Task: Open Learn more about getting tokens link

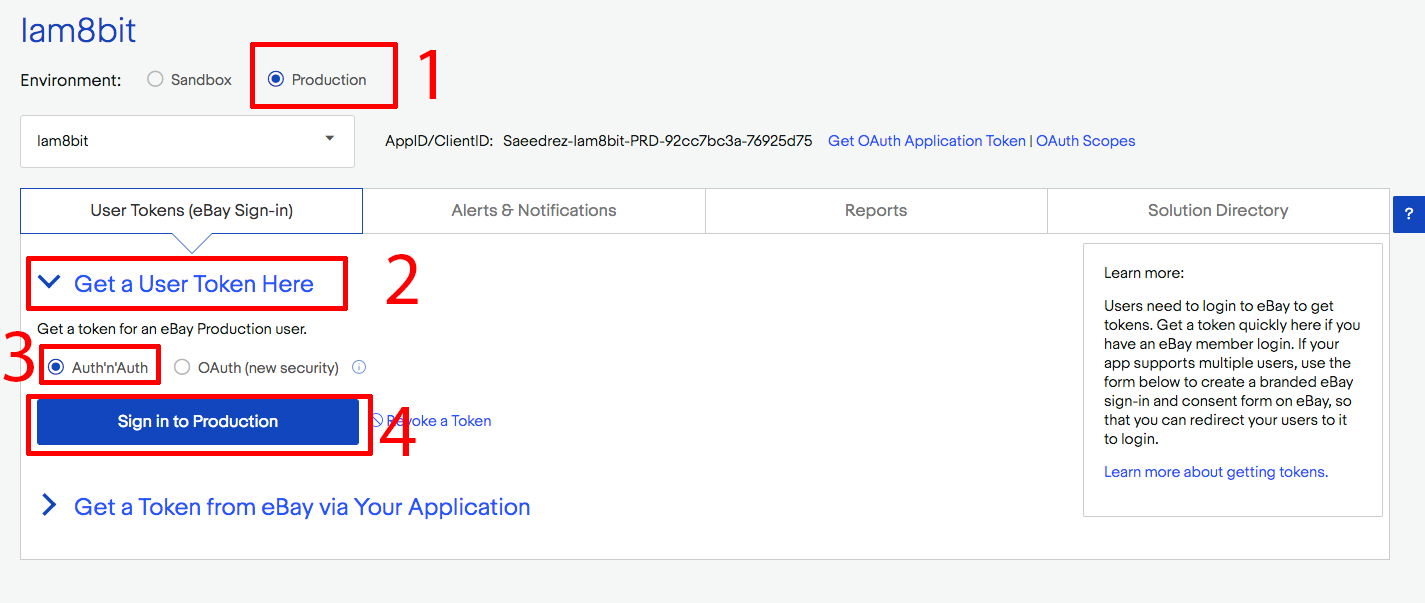Action: [x=1216, y=472]
